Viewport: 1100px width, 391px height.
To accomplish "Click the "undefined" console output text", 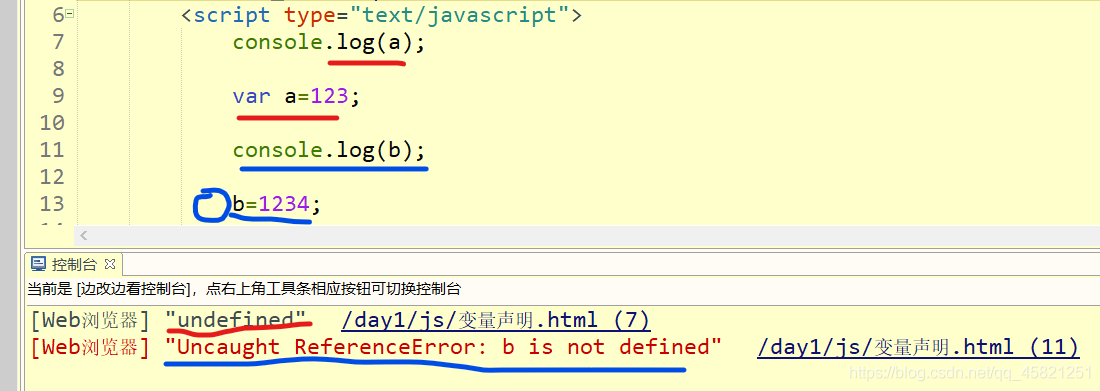I will point(236,320).
